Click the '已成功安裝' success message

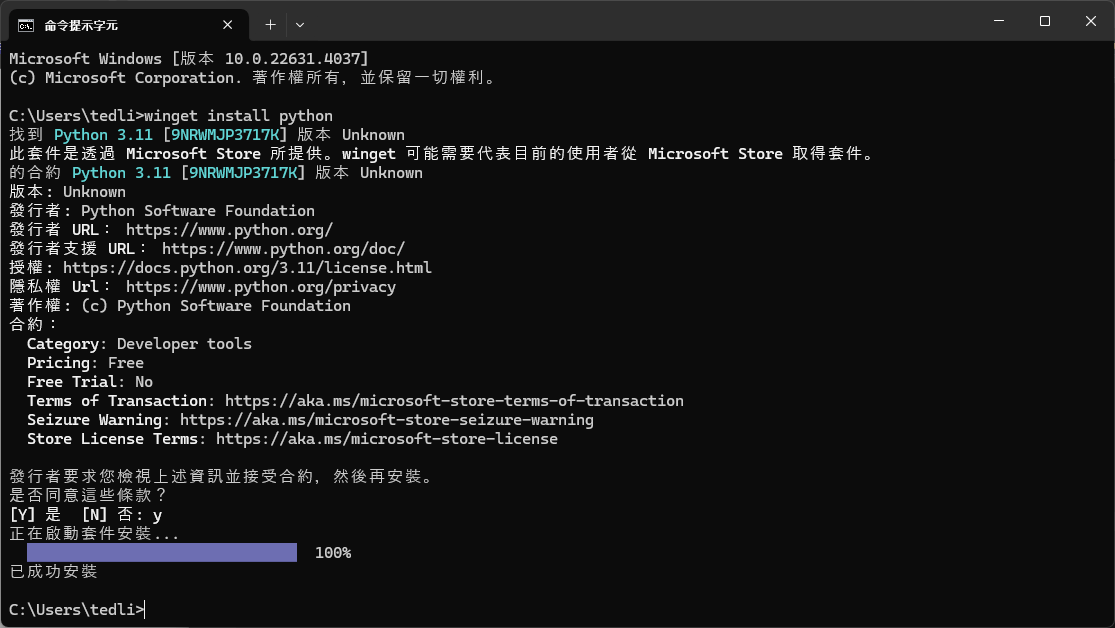53,572
